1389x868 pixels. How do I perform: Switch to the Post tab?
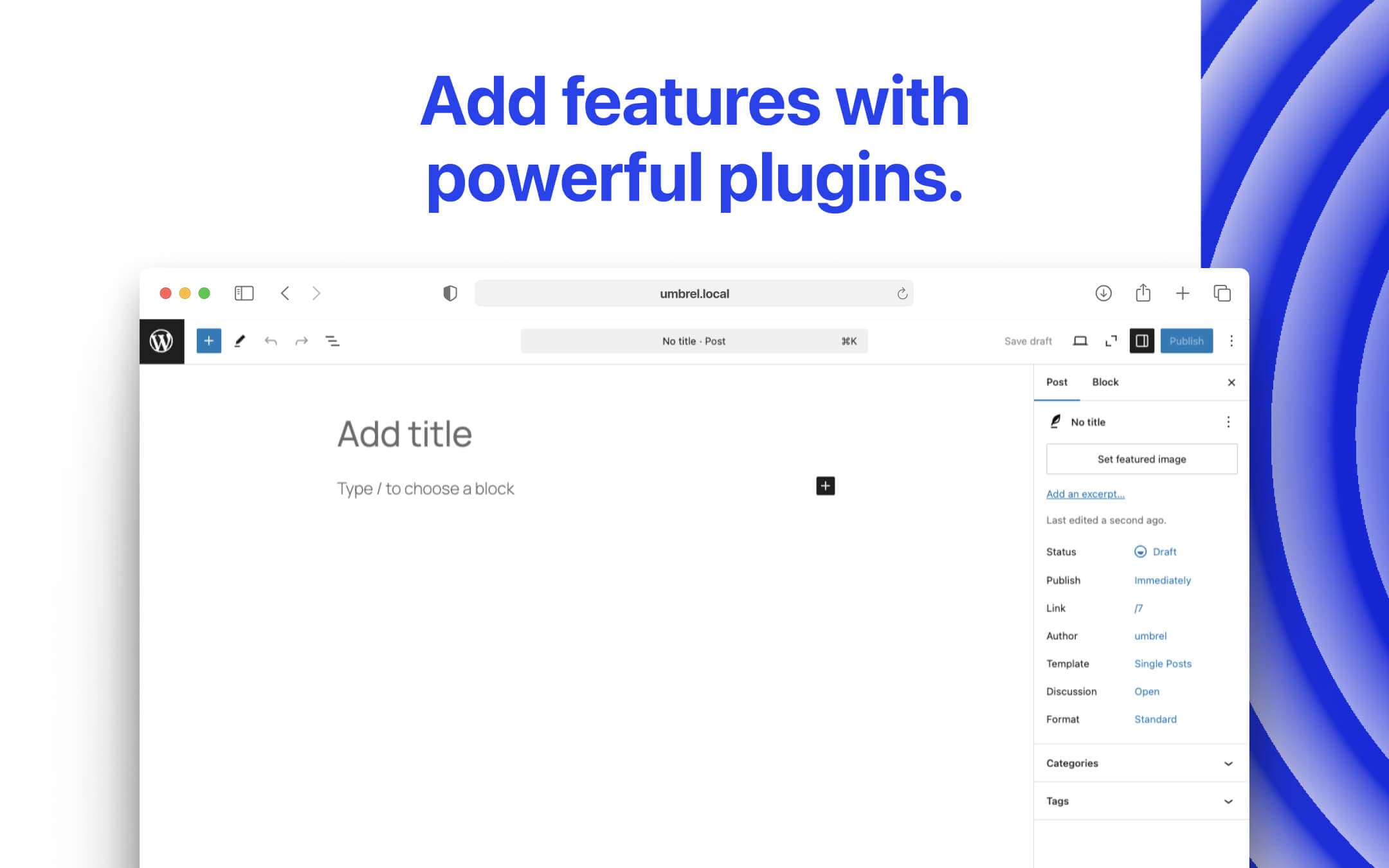pyautogui.click(x=1057, y=381)
